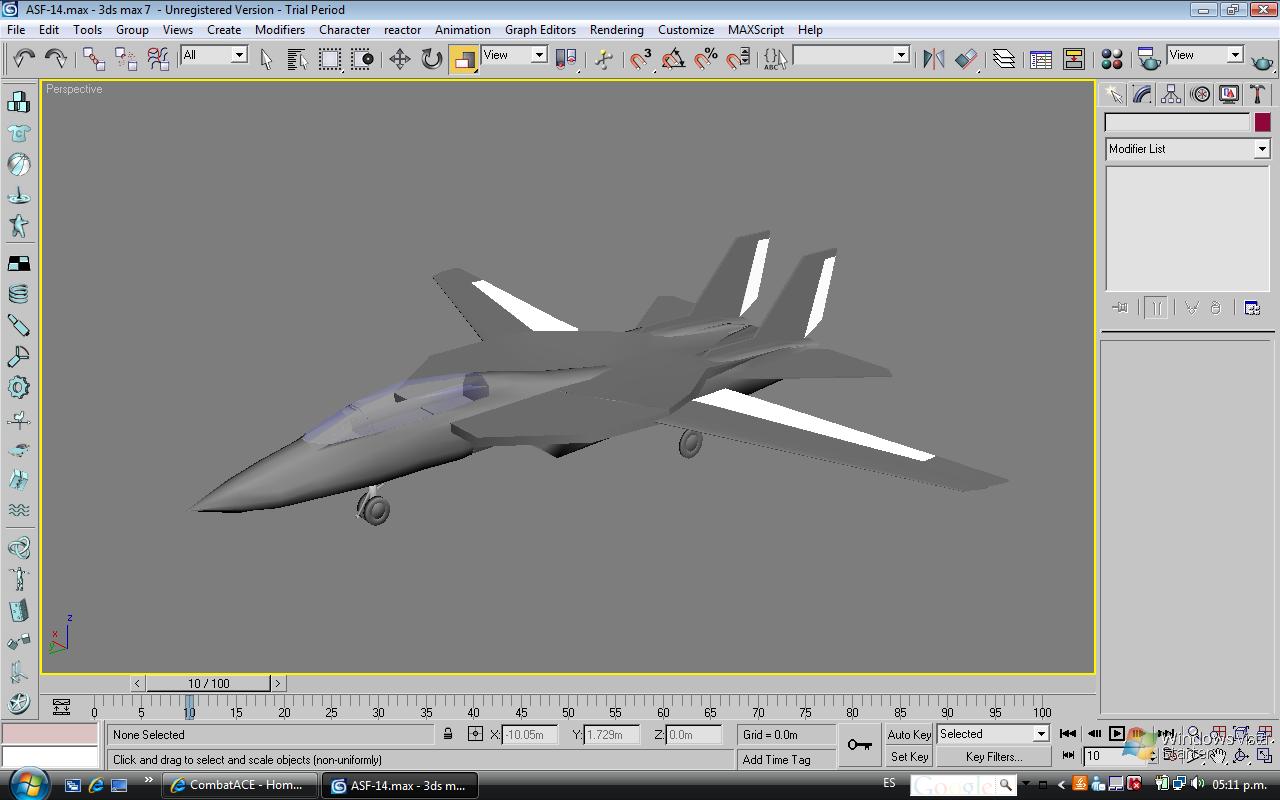This screenshot has width=1280, height=800.
Task: Open the Hierarchy panel tab icon
Action: [x=1171, y=94]
